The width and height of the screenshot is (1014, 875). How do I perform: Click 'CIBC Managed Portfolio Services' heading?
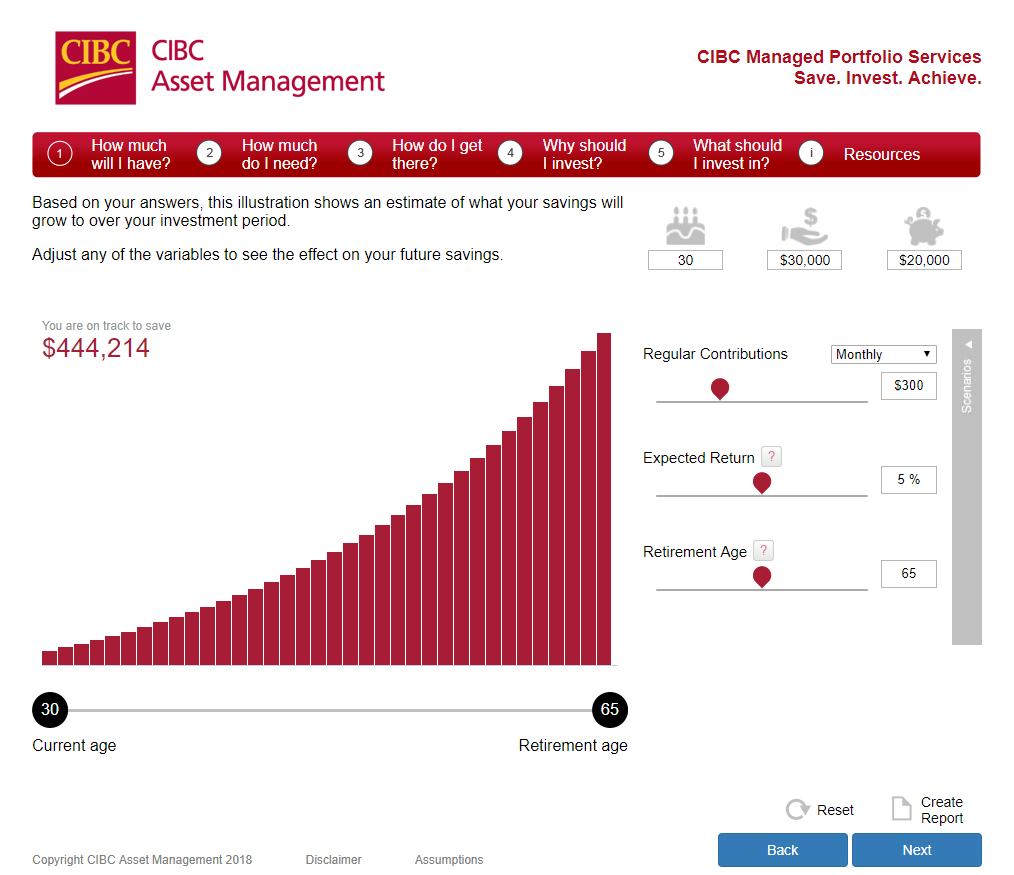click(x=839, y=57)
